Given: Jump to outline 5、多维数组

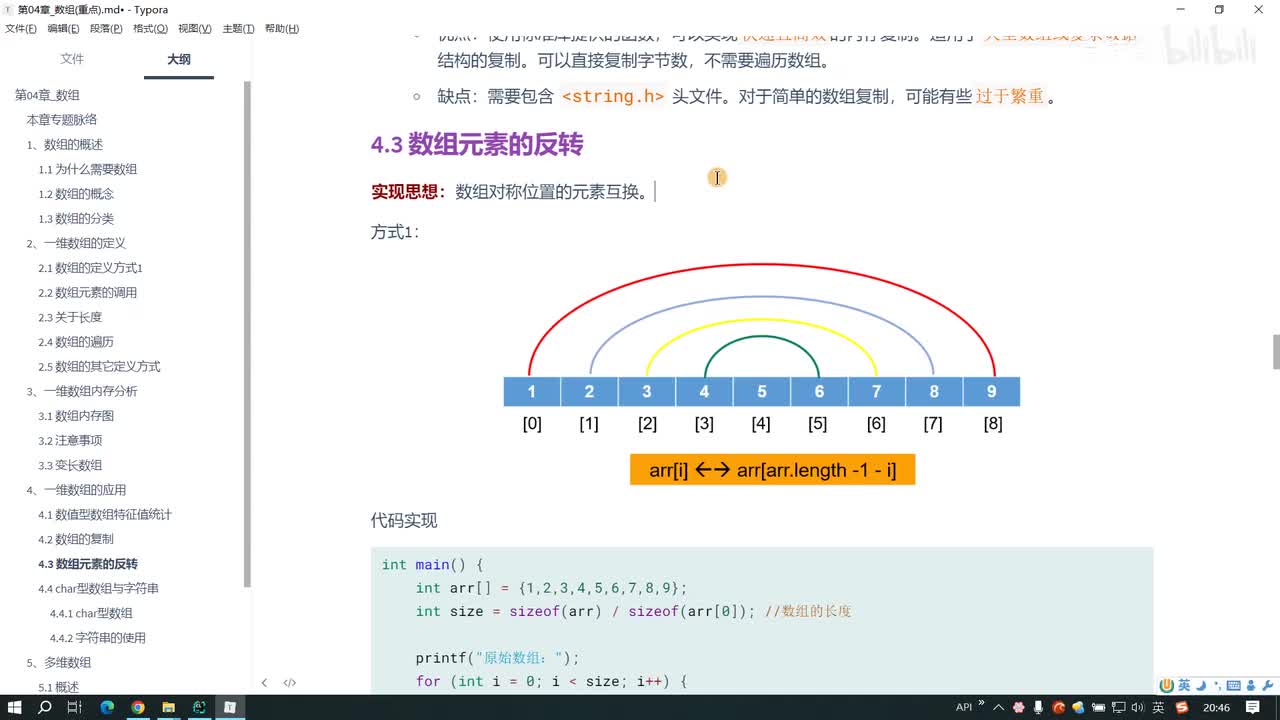Looking at the screenshot, I should click(x=59, y=662).
